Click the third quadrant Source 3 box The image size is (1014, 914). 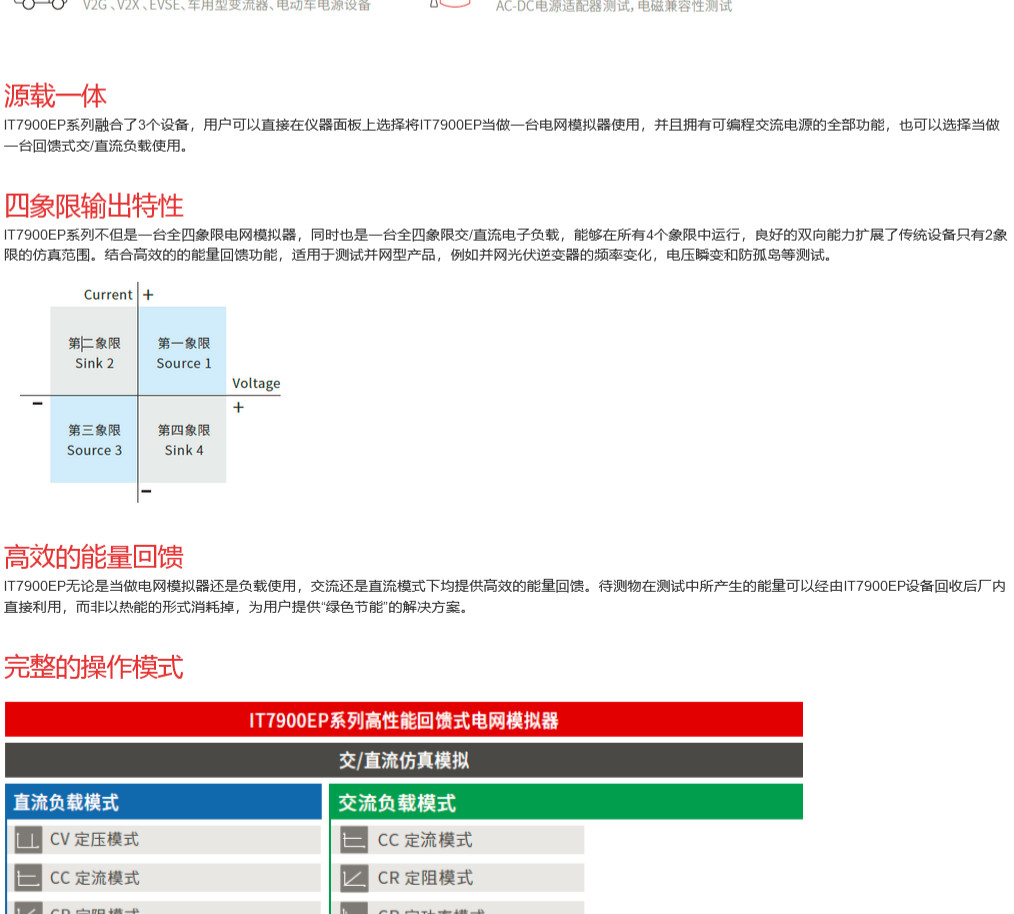[x=94, y=440]
